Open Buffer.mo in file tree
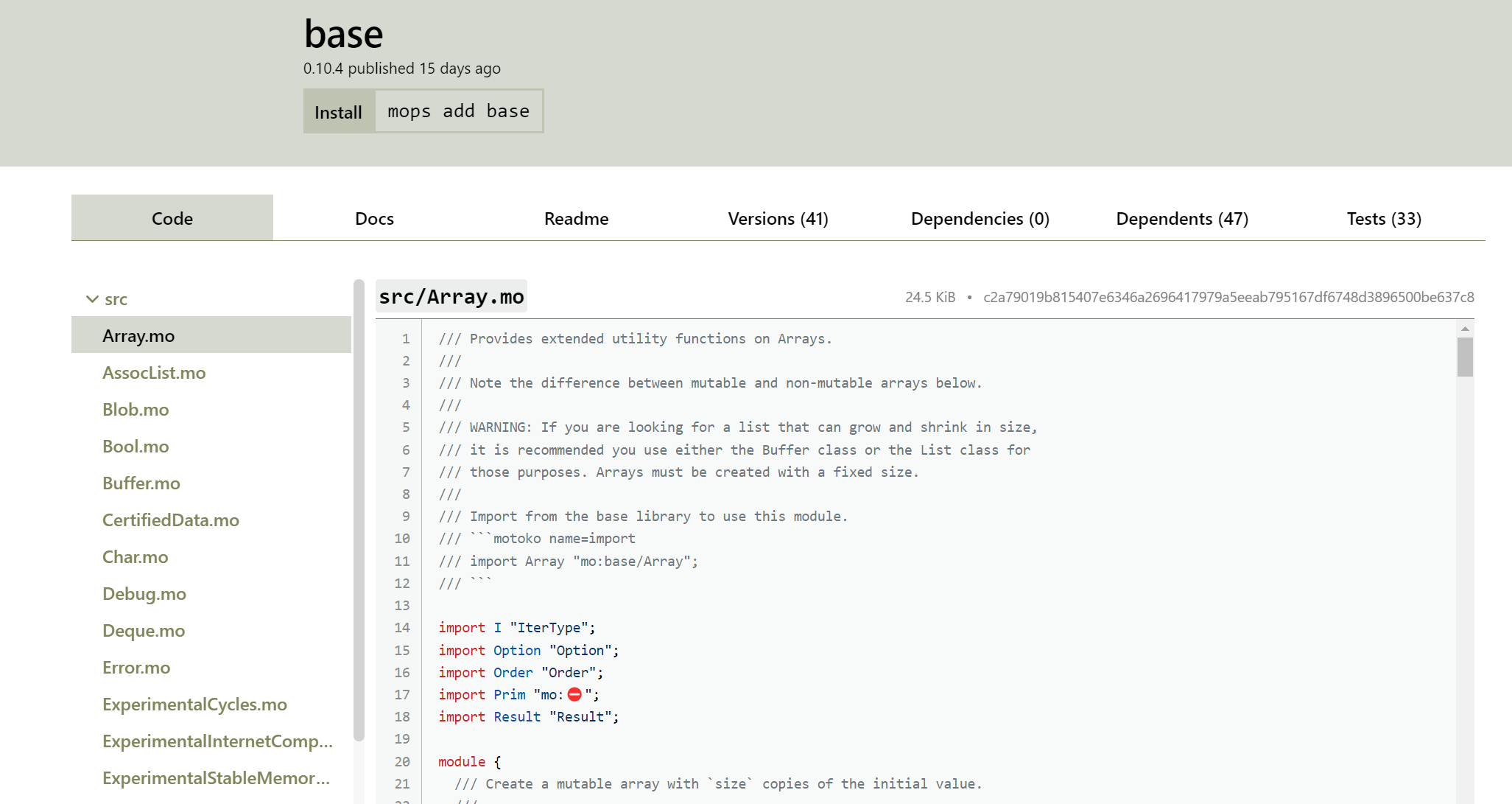The height and width of the screenshot is (804, 1512). 141,483
